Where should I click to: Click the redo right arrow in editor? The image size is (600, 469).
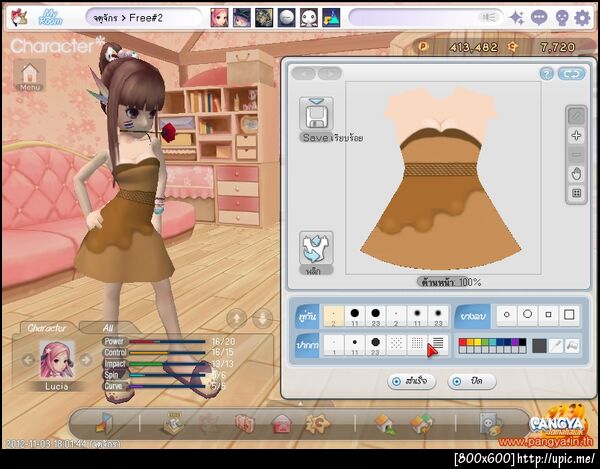tap(329, 73)
